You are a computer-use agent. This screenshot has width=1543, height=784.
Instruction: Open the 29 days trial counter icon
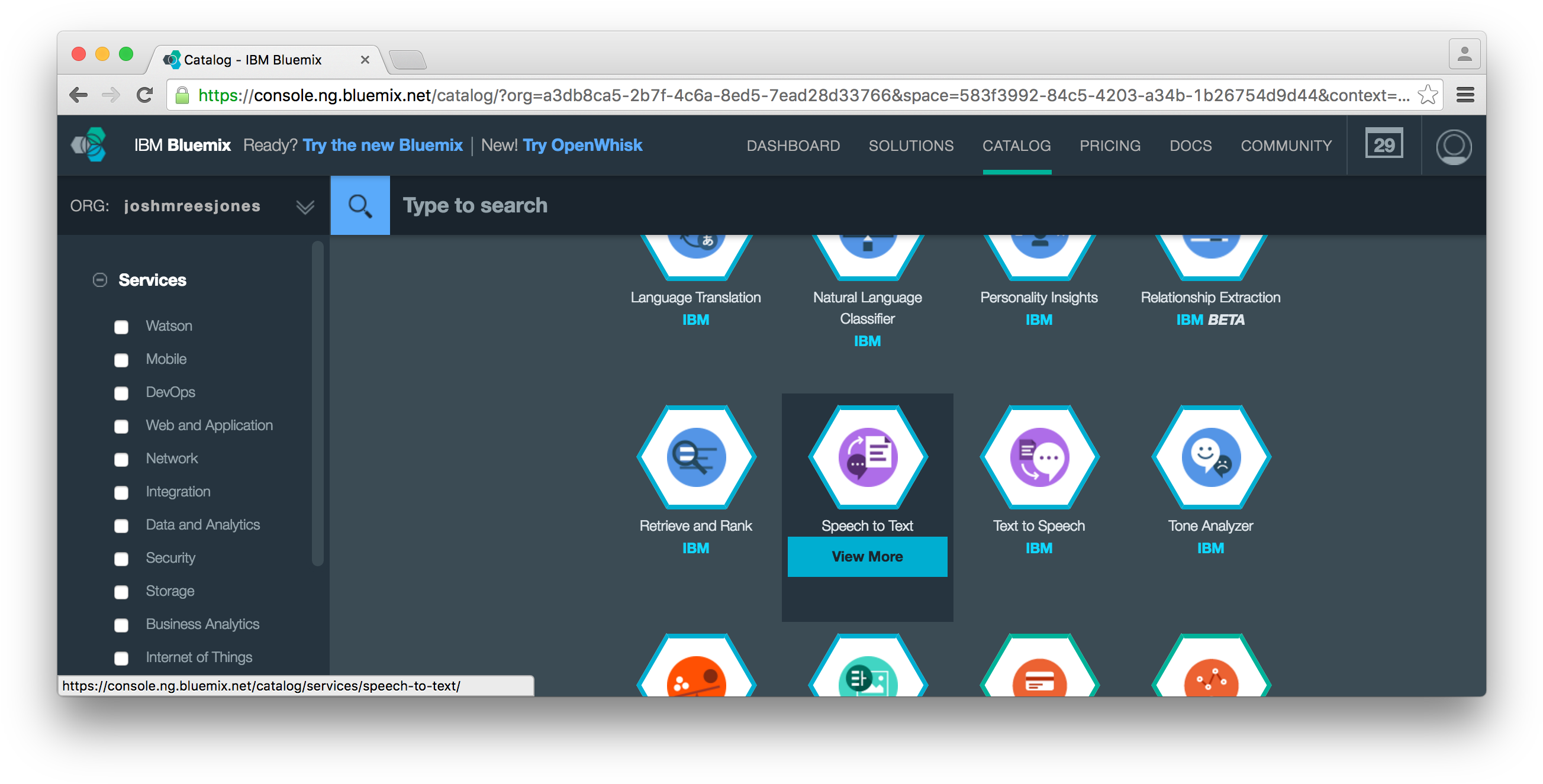point(1384,144)
